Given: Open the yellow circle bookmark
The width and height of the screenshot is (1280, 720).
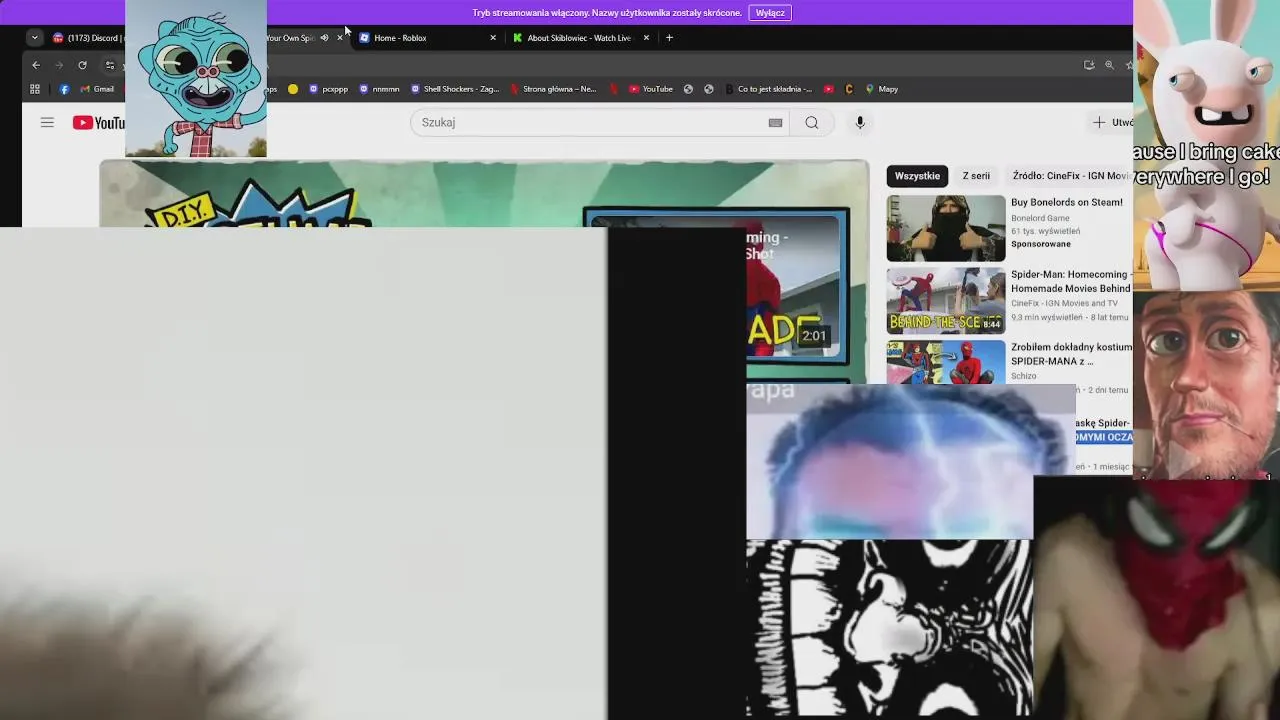Looking at the screenshot, I should pyautogui.click(x=293, y=89).
